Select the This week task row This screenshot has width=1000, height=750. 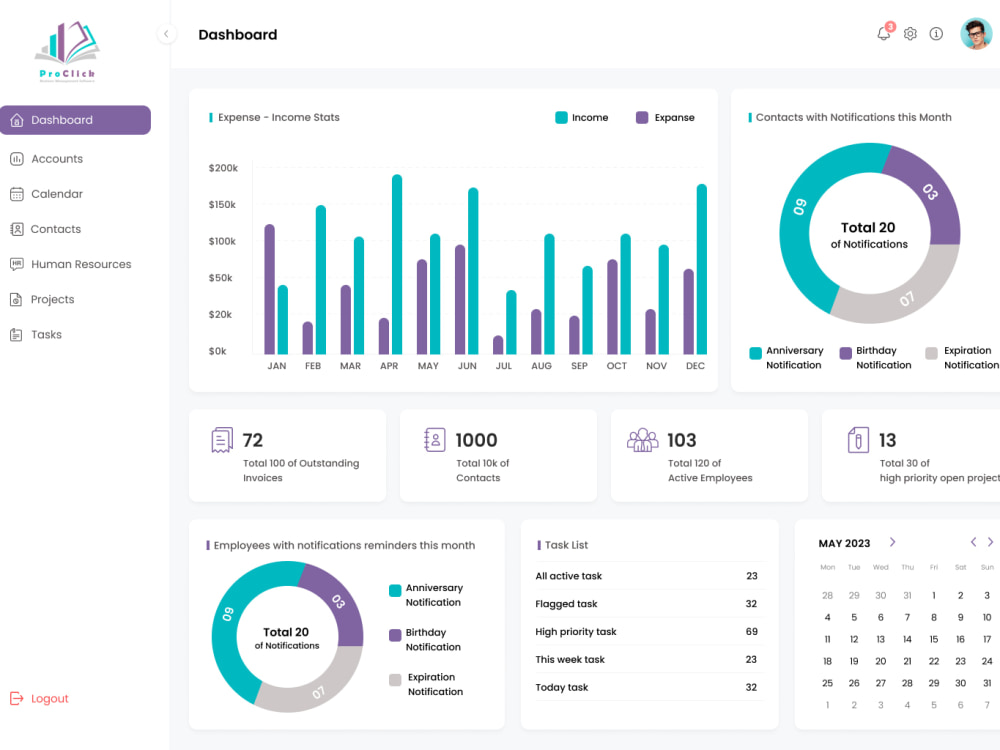point(649,659)
